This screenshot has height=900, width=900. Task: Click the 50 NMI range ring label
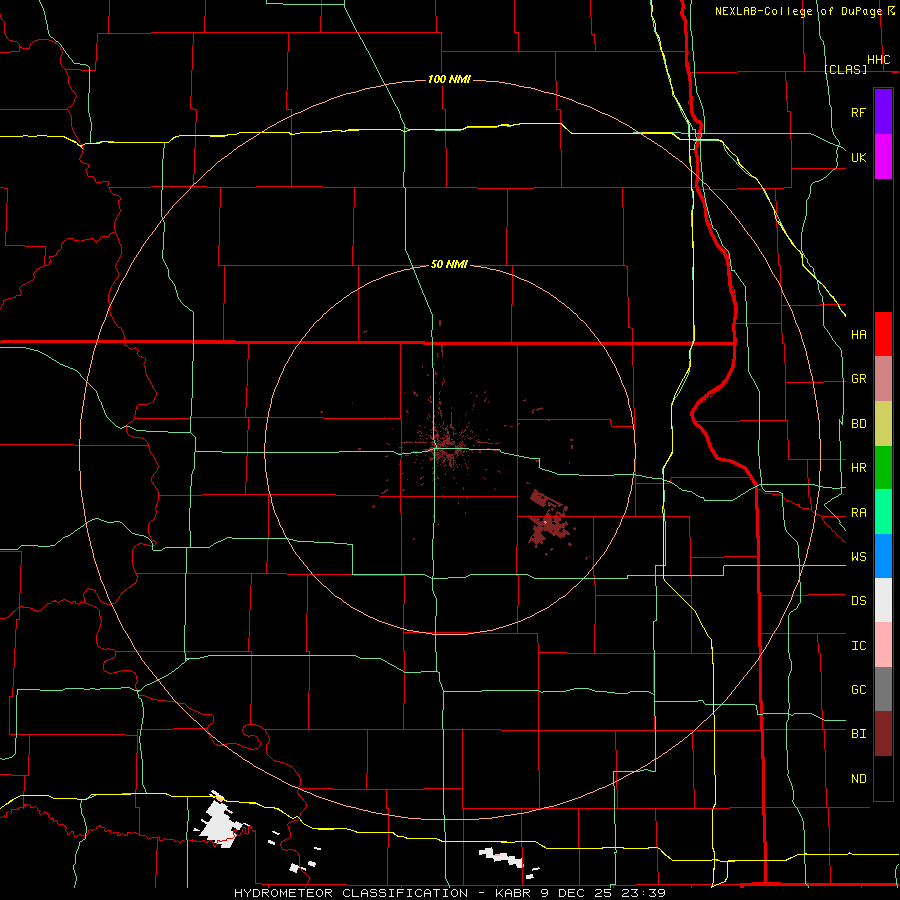coord(449,264)
